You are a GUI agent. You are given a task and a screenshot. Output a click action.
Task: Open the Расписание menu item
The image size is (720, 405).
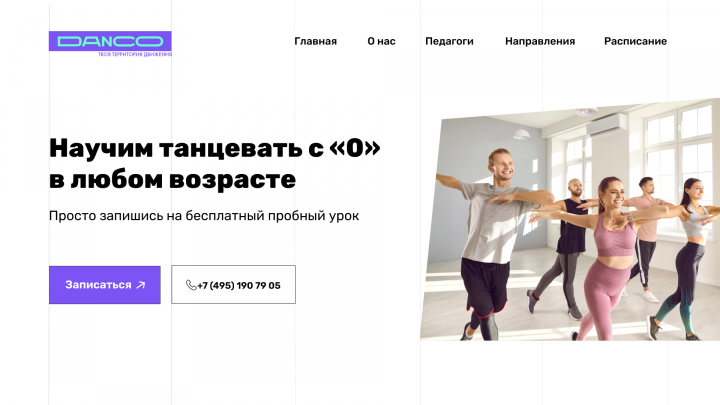point(636,41)
